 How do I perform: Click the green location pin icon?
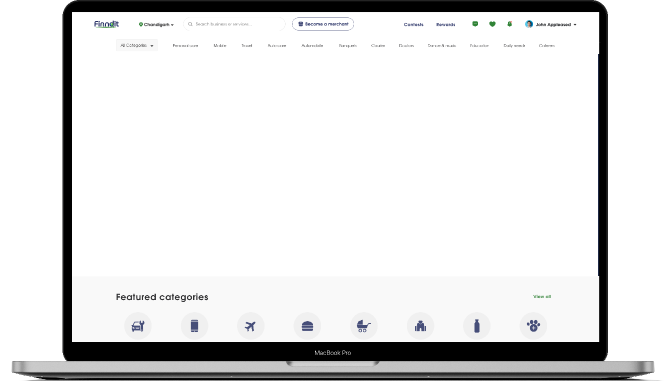[141, 25]
